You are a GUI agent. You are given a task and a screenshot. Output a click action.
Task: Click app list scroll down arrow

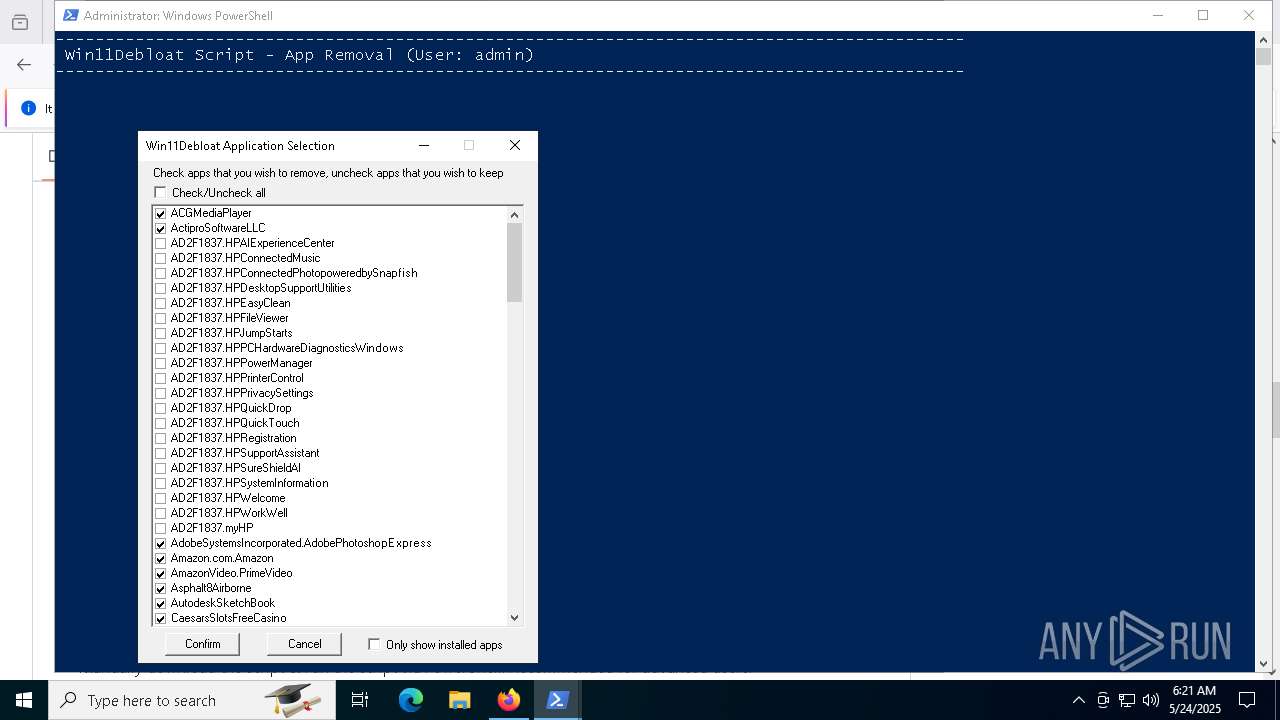pos(515,618)
